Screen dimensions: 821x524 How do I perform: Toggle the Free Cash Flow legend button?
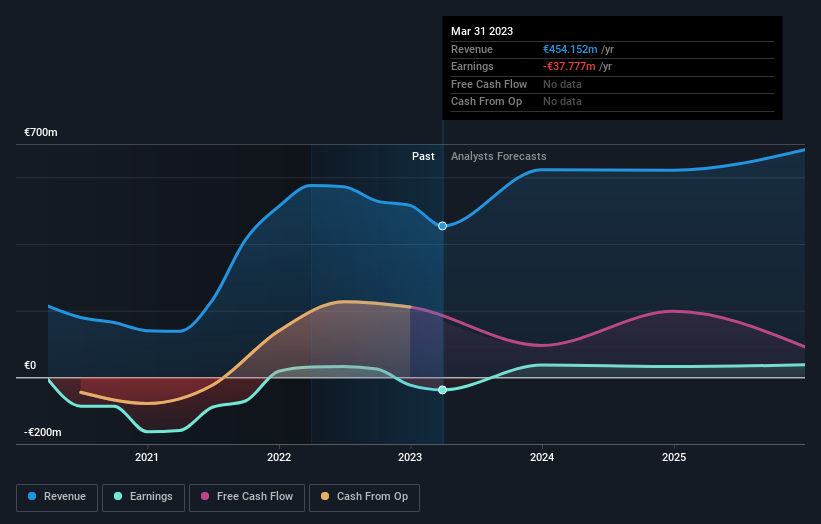pyautogui.click(x=247, y=497)
